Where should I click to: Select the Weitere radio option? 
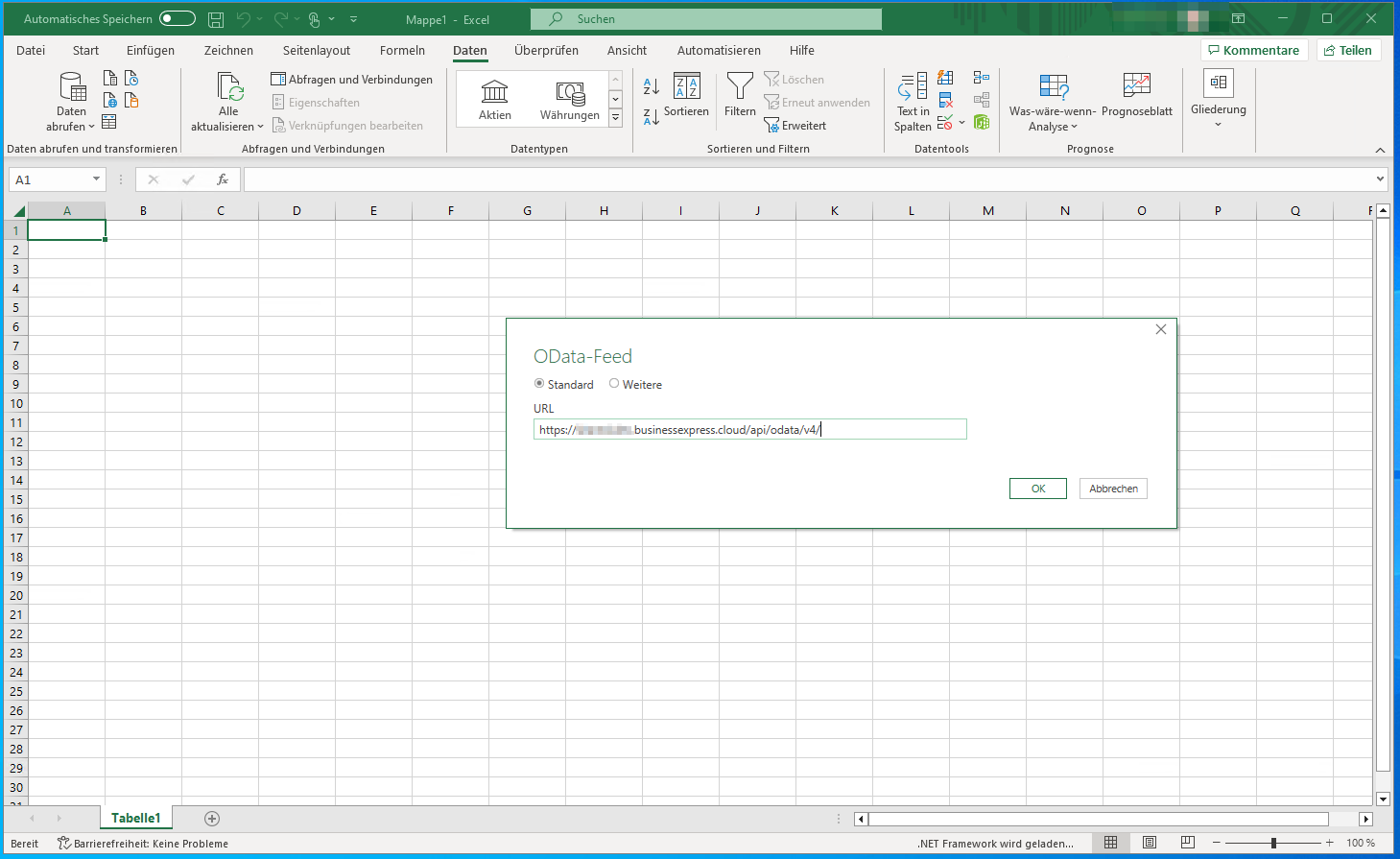point(614,384)
